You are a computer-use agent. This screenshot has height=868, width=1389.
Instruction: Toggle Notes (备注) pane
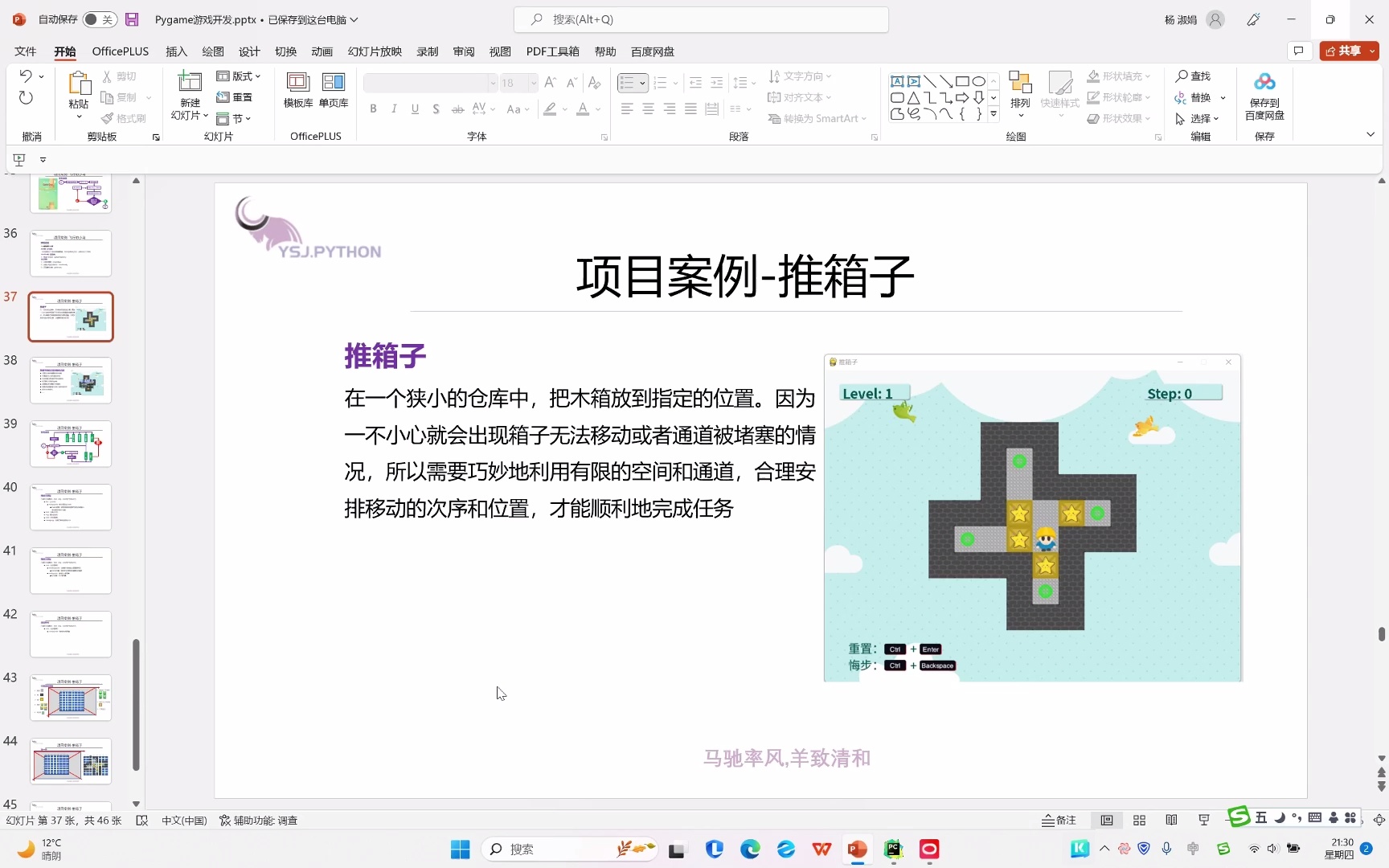[x=1059, y=820]
